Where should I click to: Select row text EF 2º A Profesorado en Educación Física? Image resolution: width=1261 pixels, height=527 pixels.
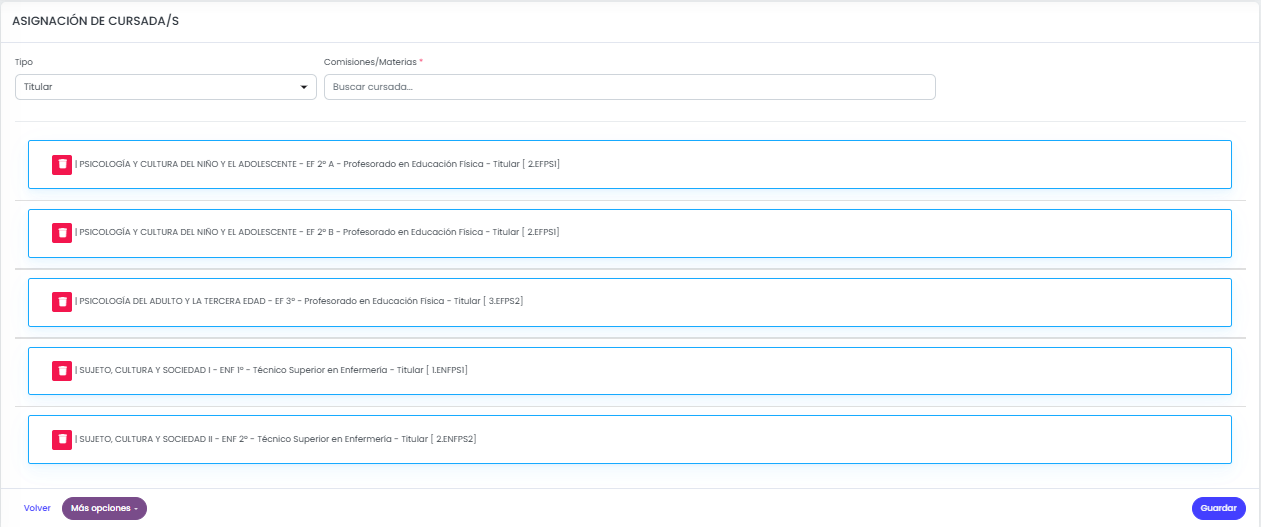pyautogui.click(x=317, y=164)
